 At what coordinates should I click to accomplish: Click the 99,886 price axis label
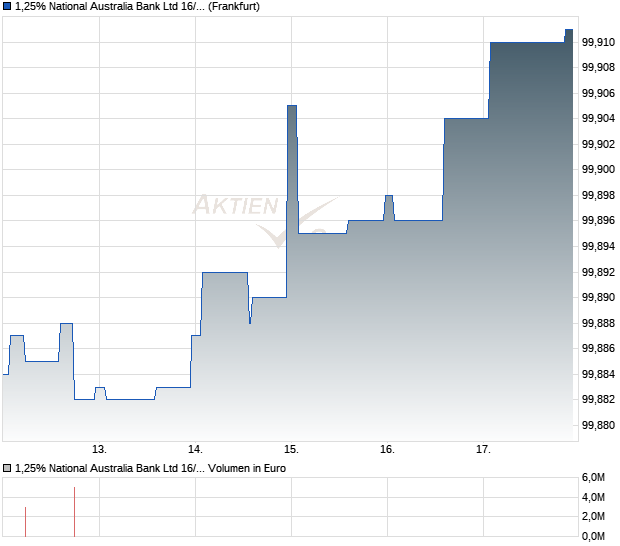pyautogui.click(x=598, y=349)
